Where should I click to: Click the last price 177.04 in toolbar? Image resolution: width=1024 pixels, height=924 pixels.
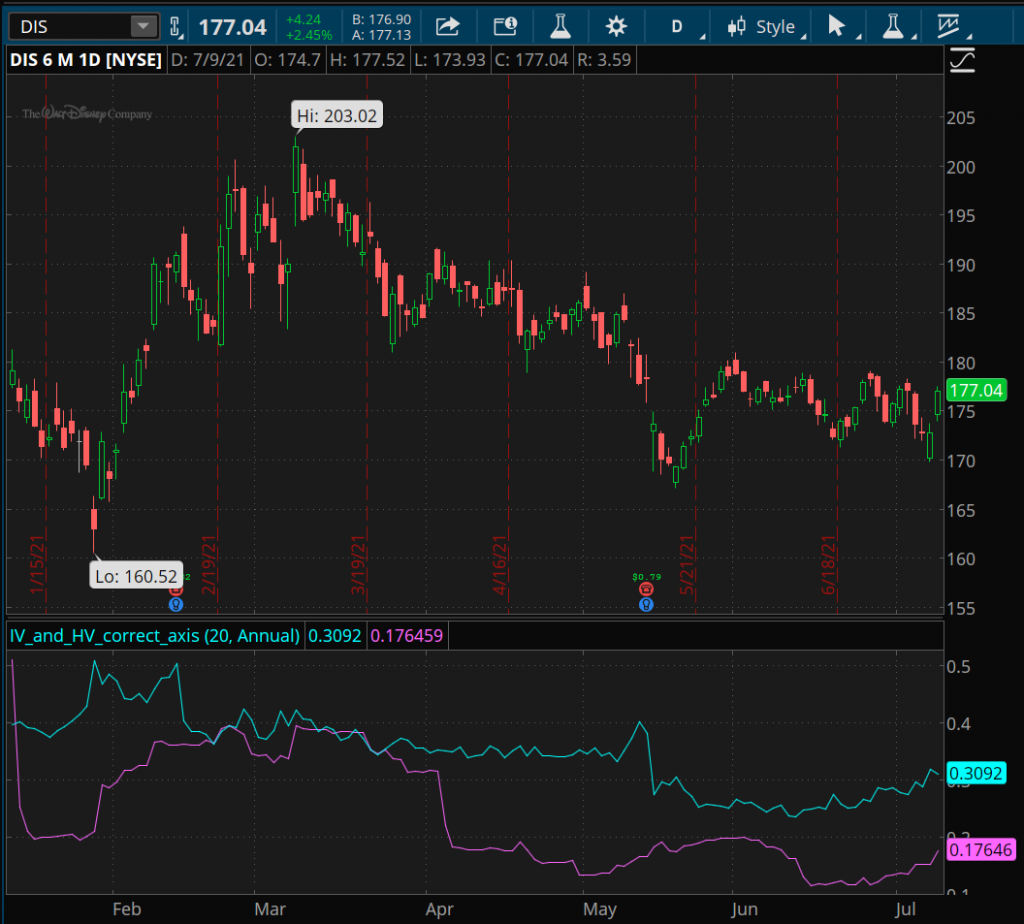coord(232,27)
